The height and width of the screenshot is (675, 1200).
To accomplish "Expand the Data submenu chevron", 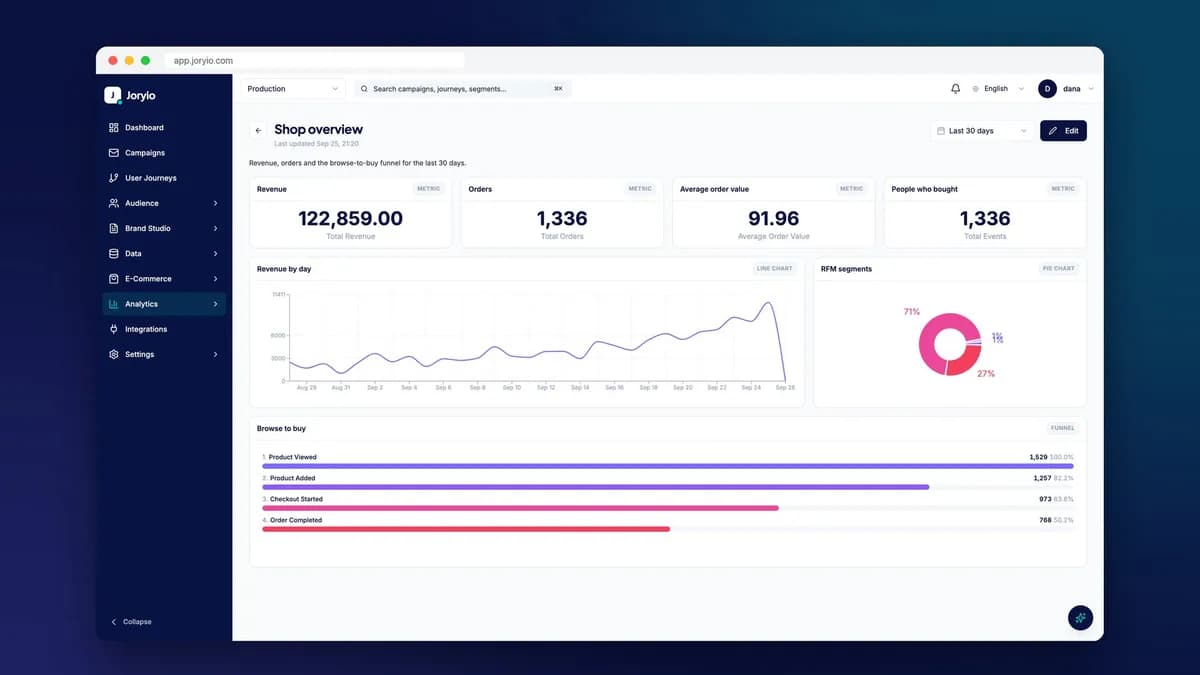I will tap(215, 254).
